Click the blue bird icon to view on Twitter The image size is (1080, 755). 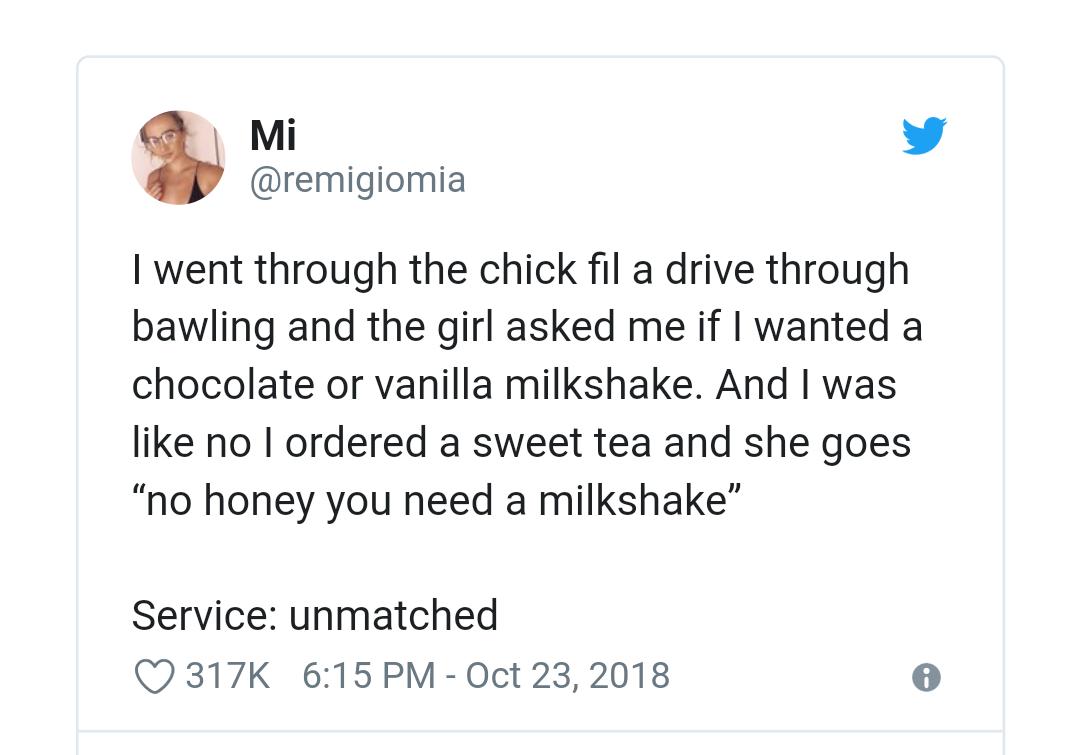[x=923, y=135]
